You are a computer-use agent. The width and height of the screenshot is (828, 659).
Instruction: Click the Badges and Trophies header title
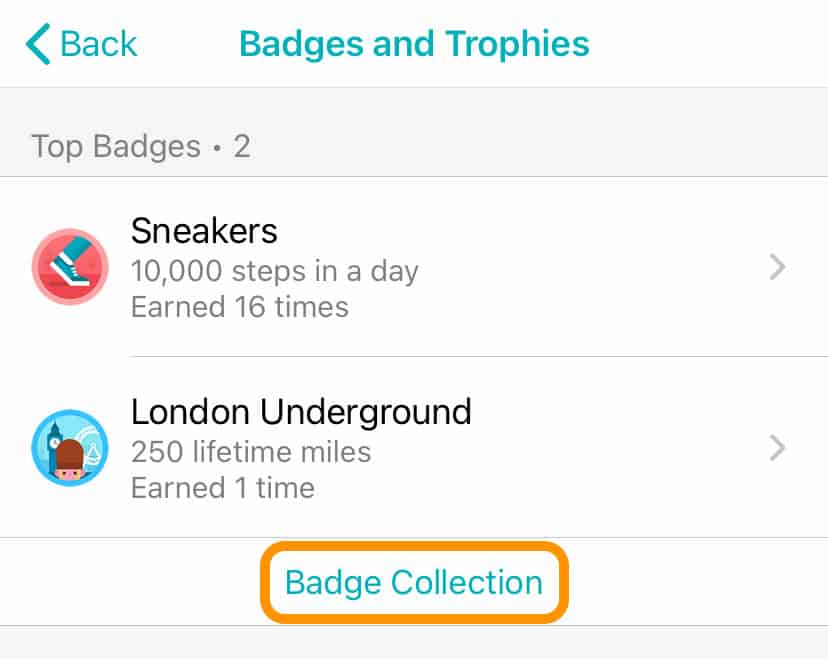(x=414, y=44)
